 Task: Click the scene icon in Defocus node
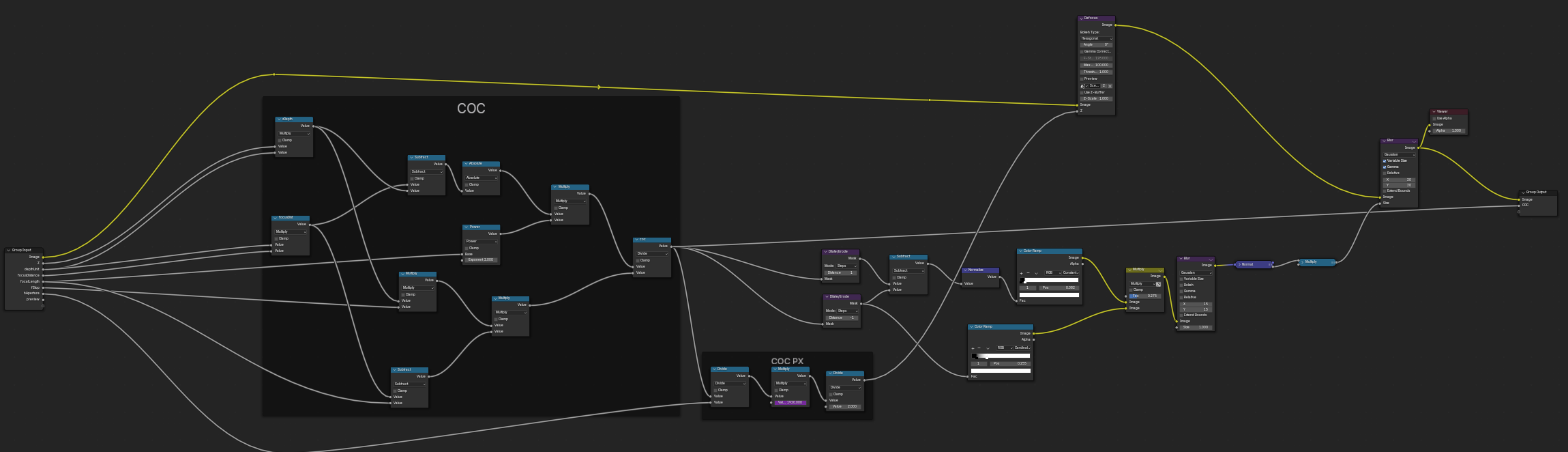pos(1083,86)
